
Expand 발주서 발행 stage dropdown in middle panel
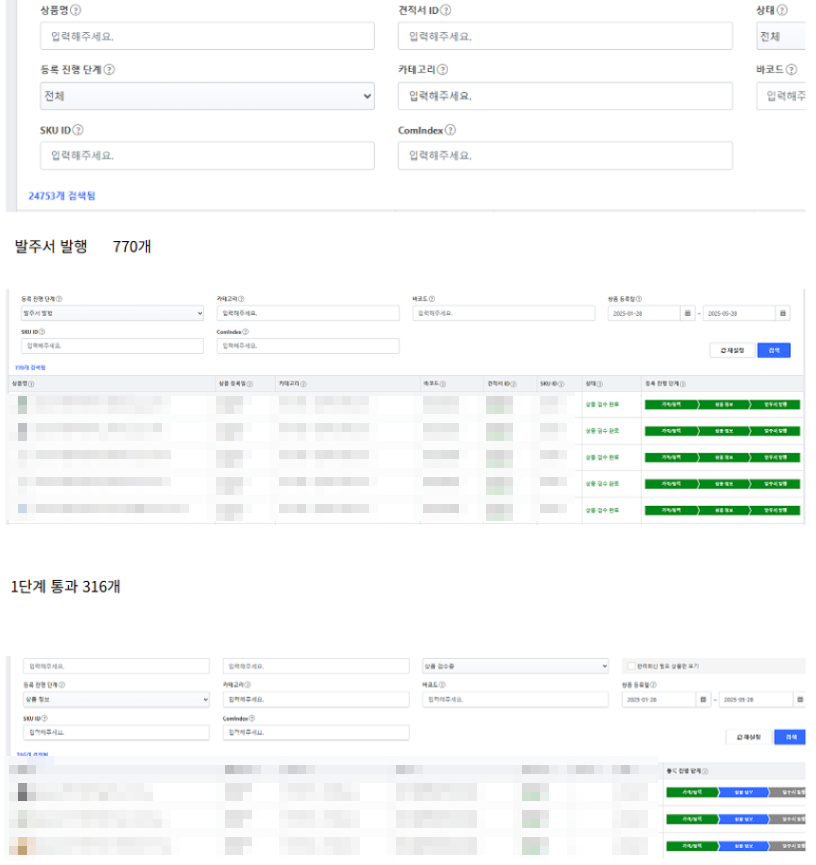(112, 313)
